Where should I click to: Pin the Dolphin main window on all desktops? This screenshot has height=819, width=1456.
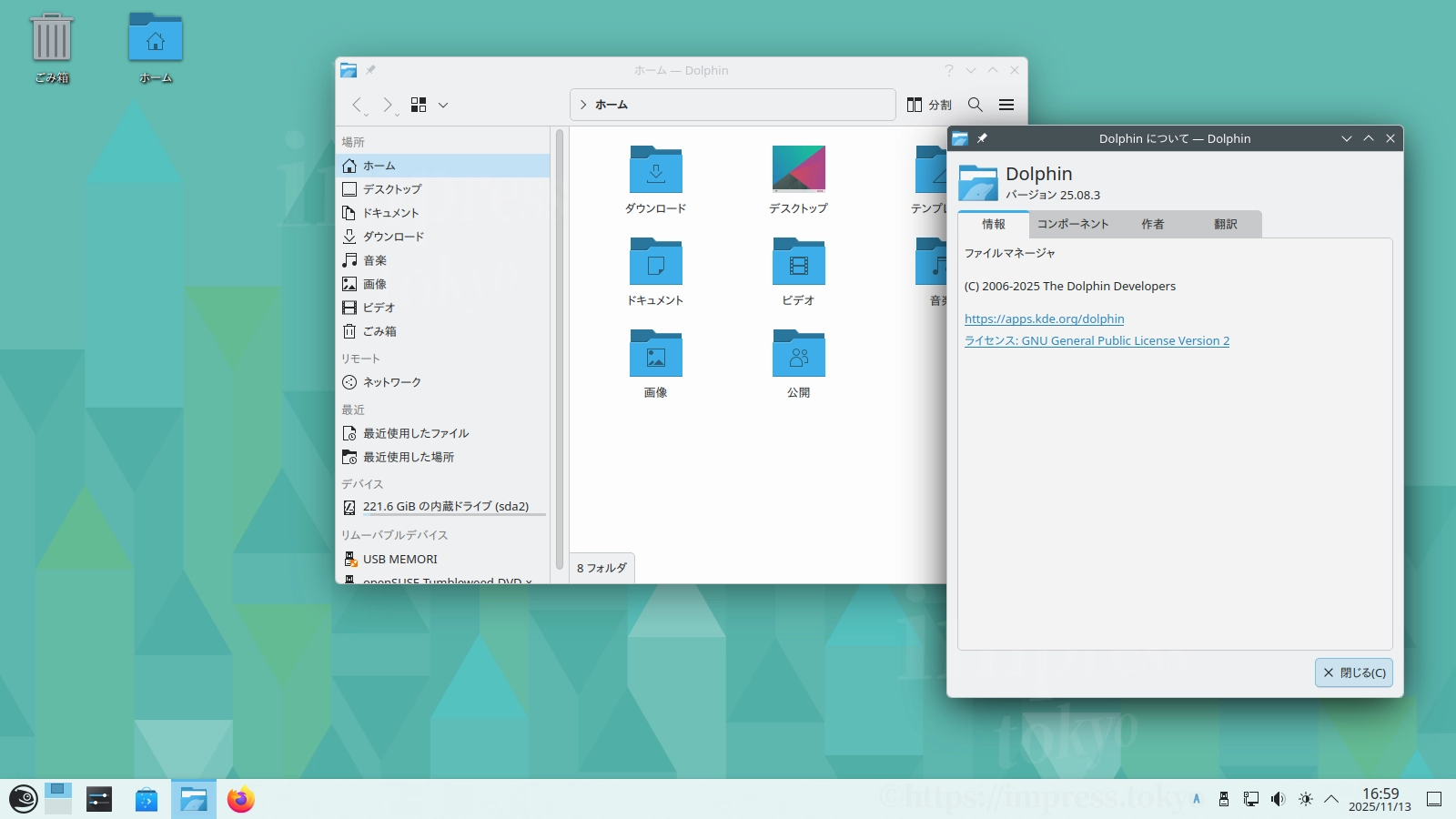370,70
